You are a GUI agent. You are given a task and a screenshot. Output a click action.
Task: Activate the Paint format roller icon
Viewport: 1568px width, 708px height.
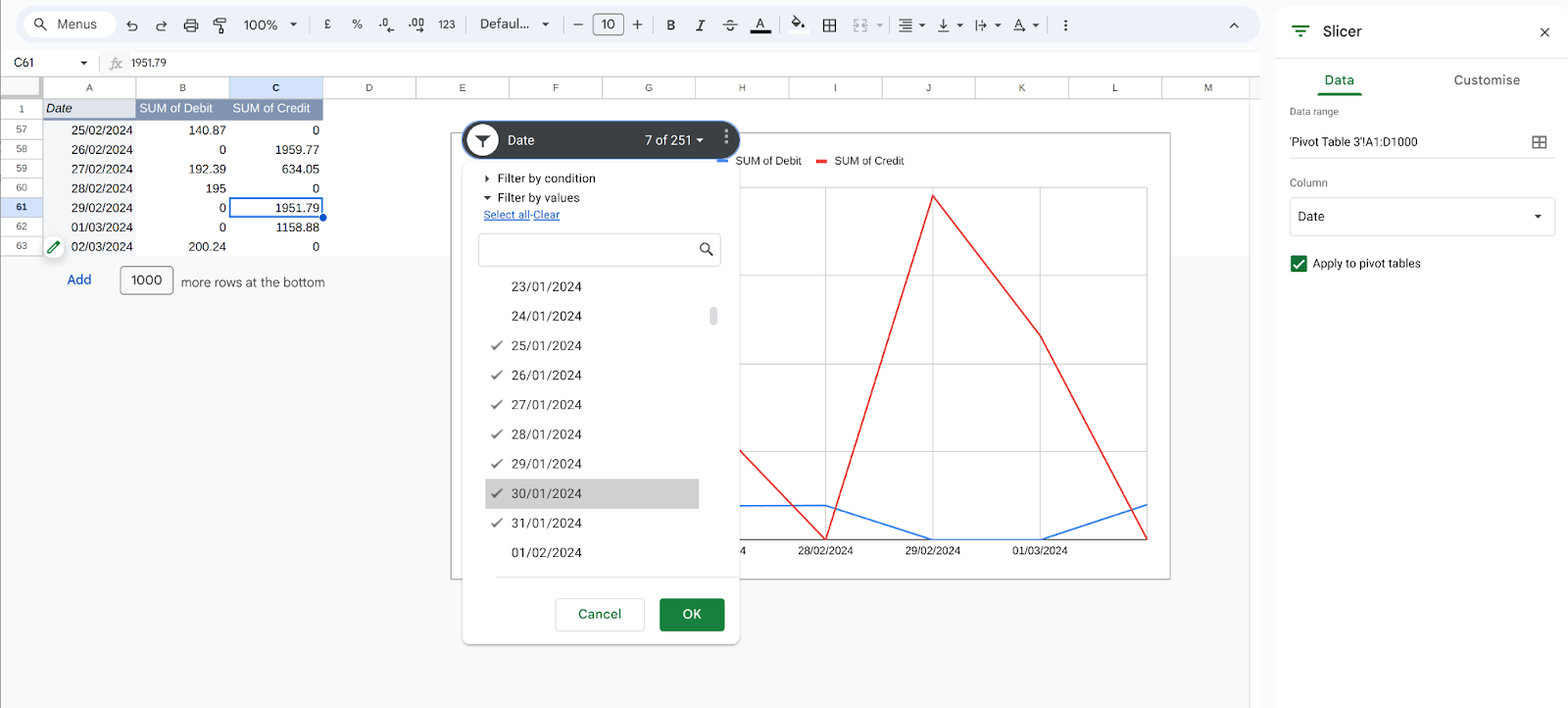[x=220, y=25]
